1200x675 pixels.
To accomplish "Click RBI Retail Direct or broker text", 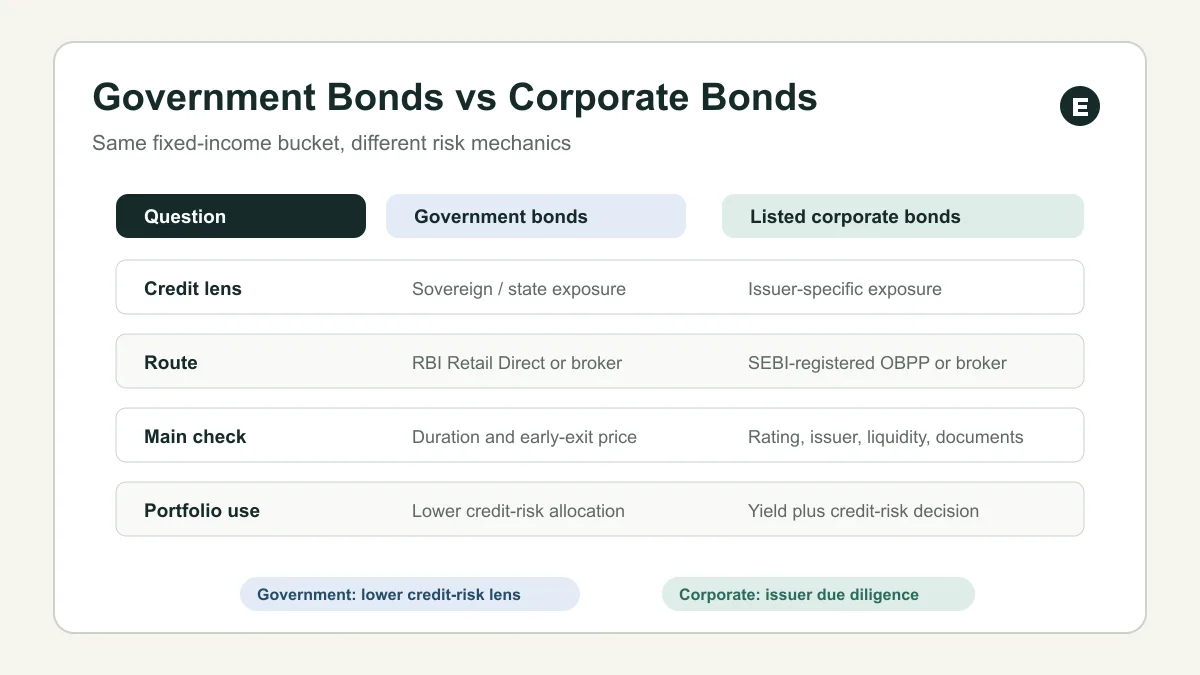I will point(517,363).
